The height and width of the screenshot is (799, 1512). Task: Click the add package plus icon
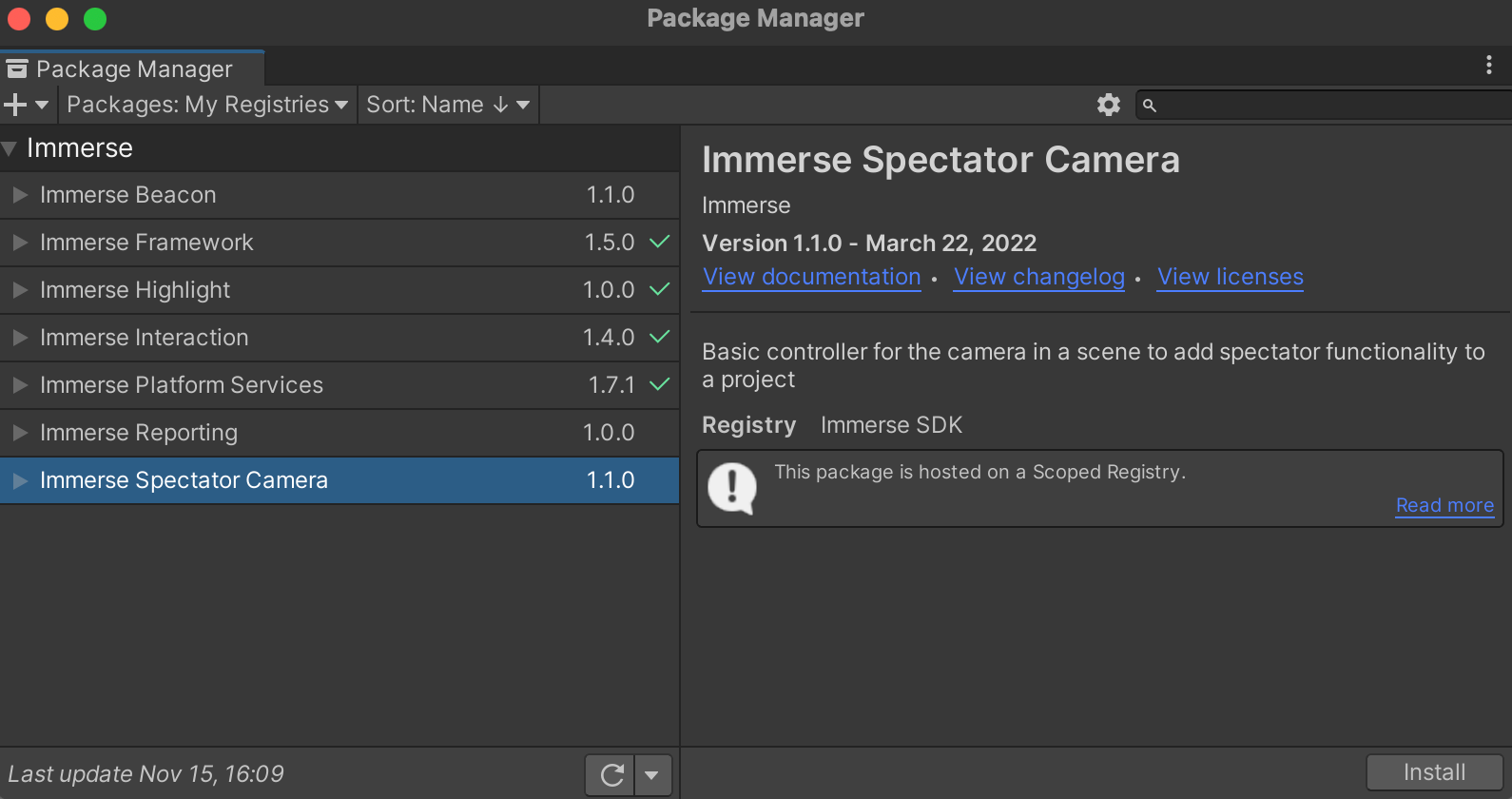(16, 105)
